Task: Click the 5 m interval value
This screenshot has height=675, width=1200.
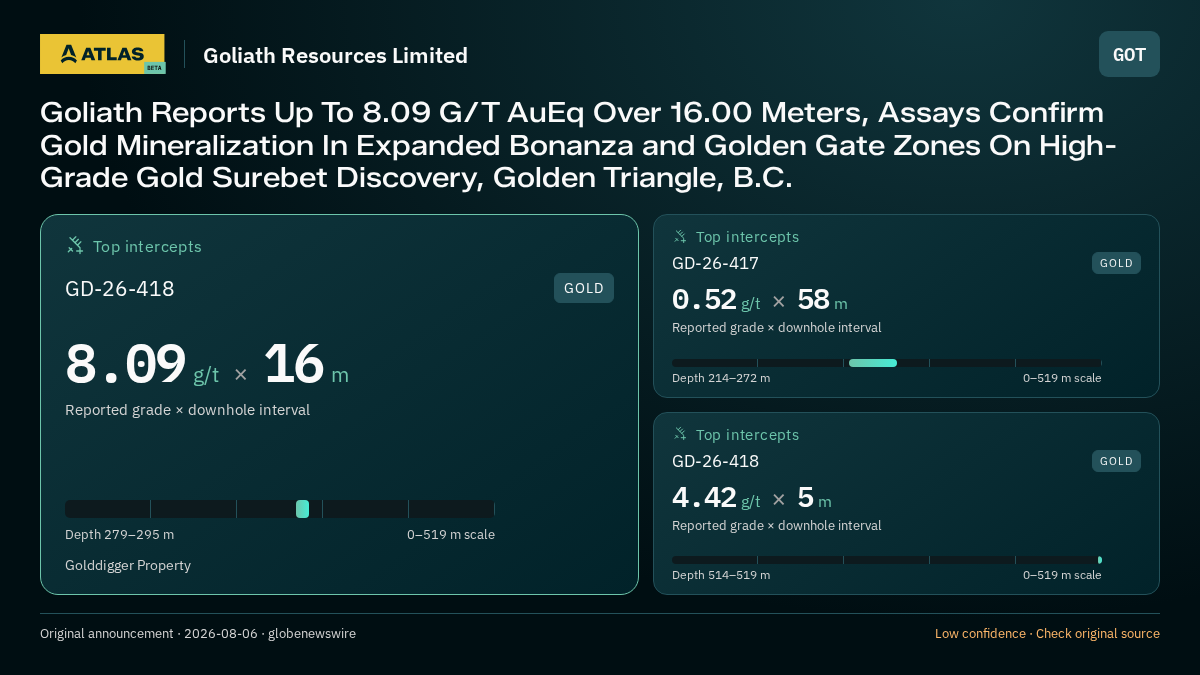Action: coord(814,498)
